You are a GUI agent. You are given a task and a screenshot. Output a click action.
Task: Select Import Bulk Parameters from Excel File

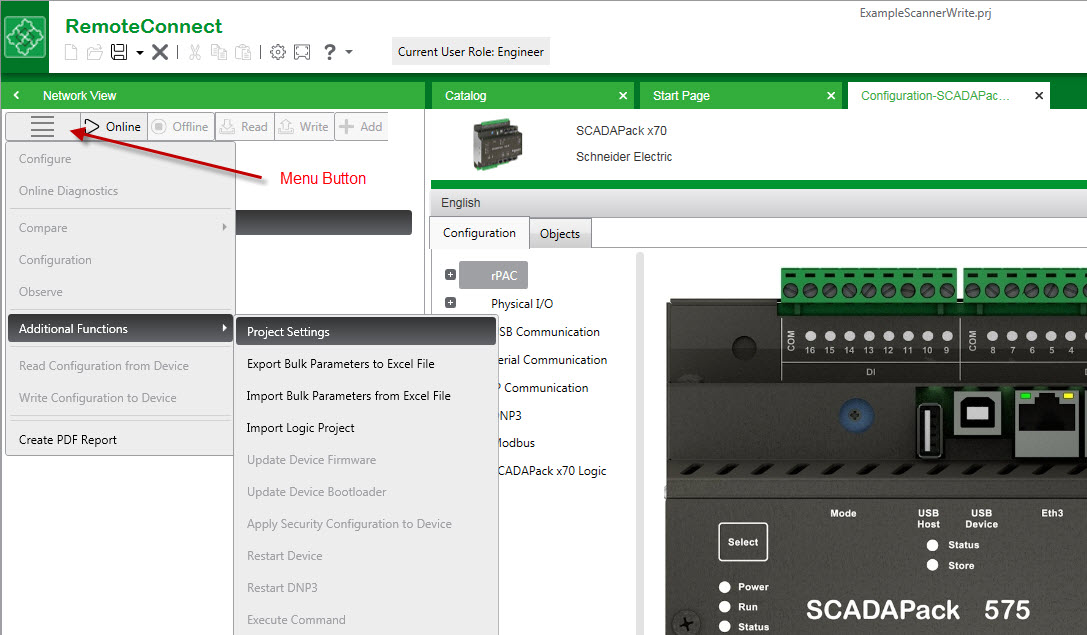(x=366, y=395)
